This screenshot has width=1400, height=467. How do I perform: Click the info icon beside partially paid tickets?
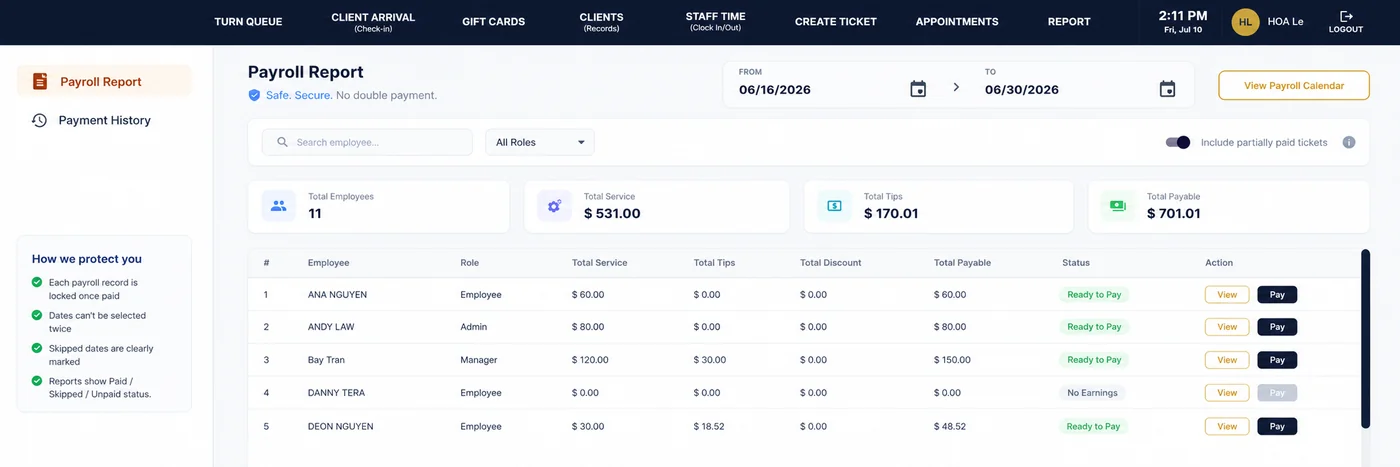(1348, 142)
